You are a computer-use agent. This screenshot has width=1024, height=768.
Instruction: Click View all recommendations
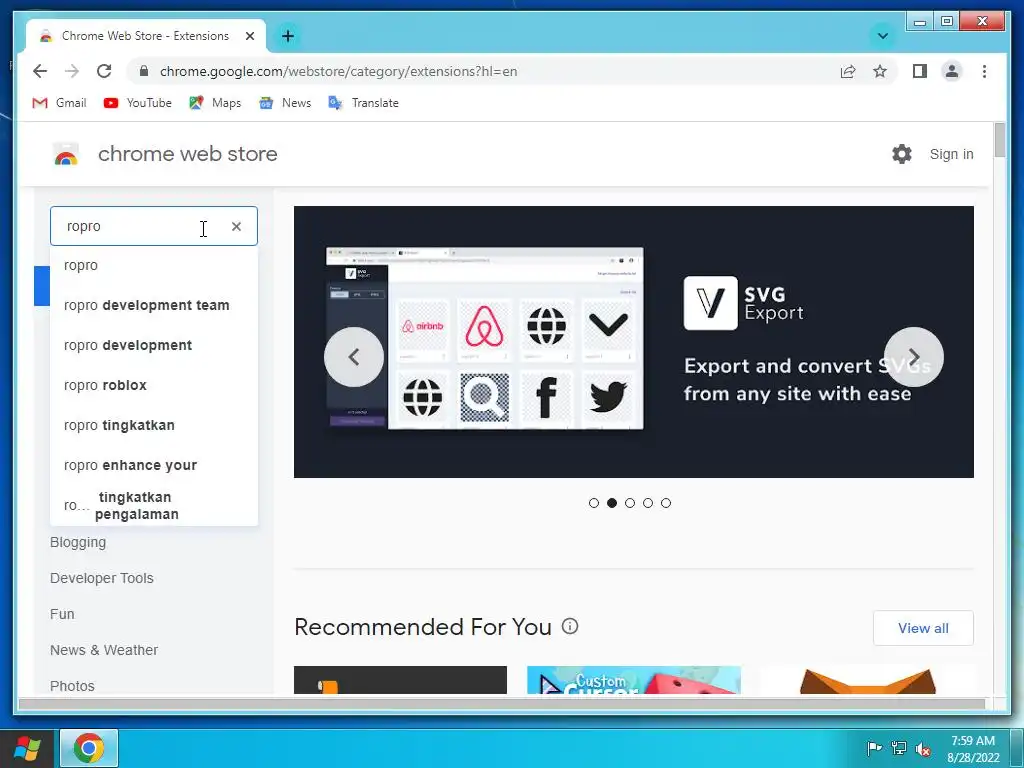[x=923, y=628]
